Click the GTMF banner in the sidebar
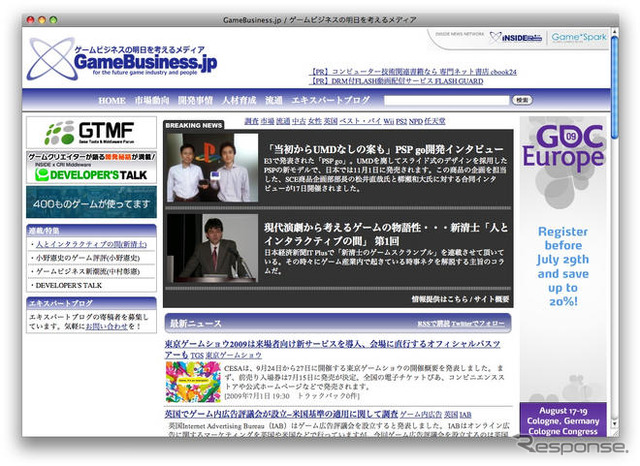Viewport: 640px width, 466px height. pos(91,132)
